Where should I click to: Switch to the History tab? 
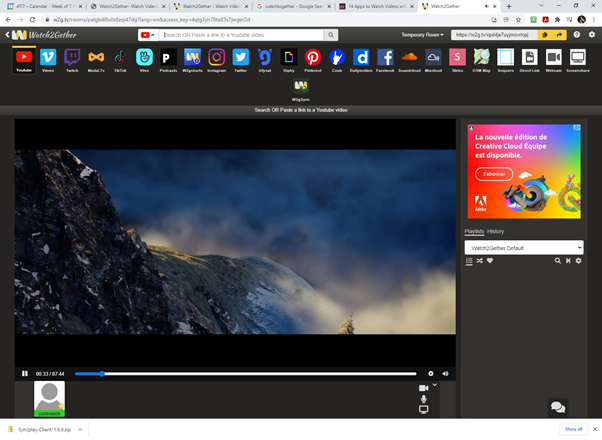pos(495,231)
